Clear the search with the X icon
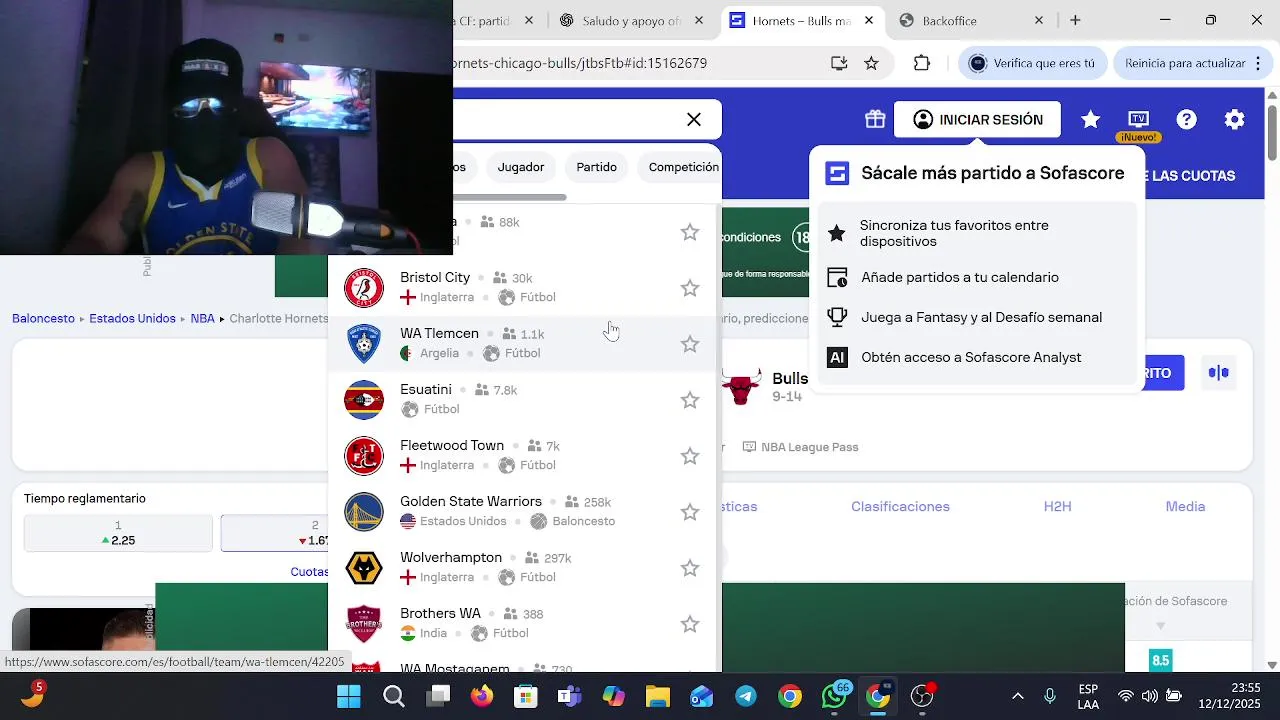Screen dimensions: 1280x720 694,119
